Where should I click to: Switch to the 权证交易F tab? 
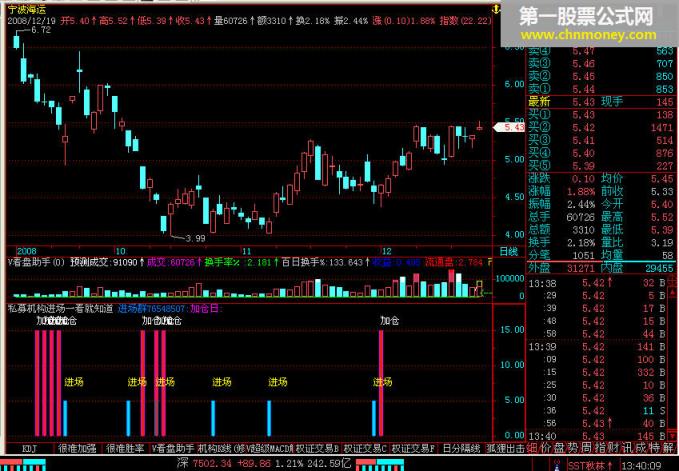tap(414, 448)
